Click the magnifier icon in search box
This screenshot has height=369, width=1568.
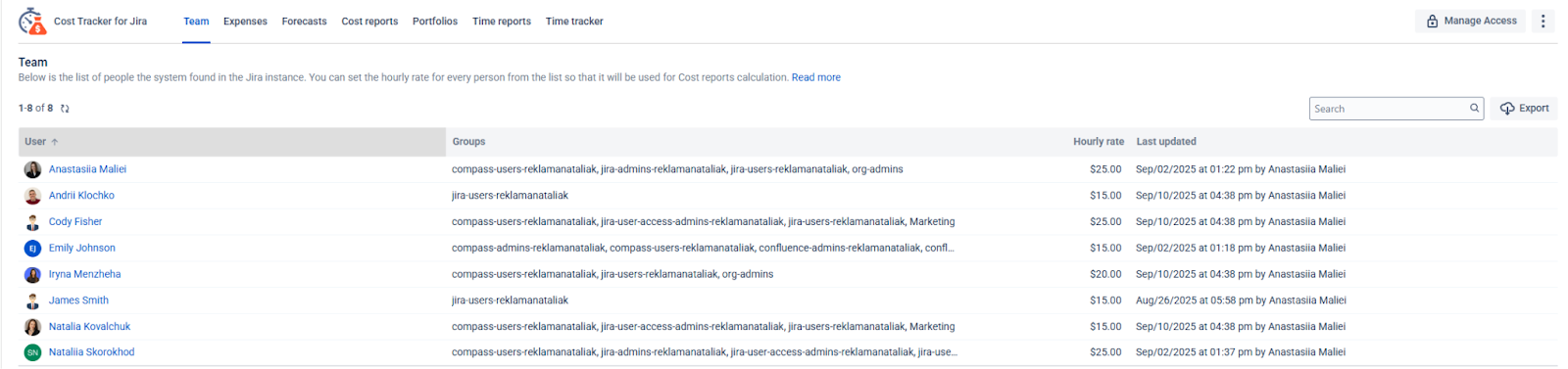pos(1474,109)
